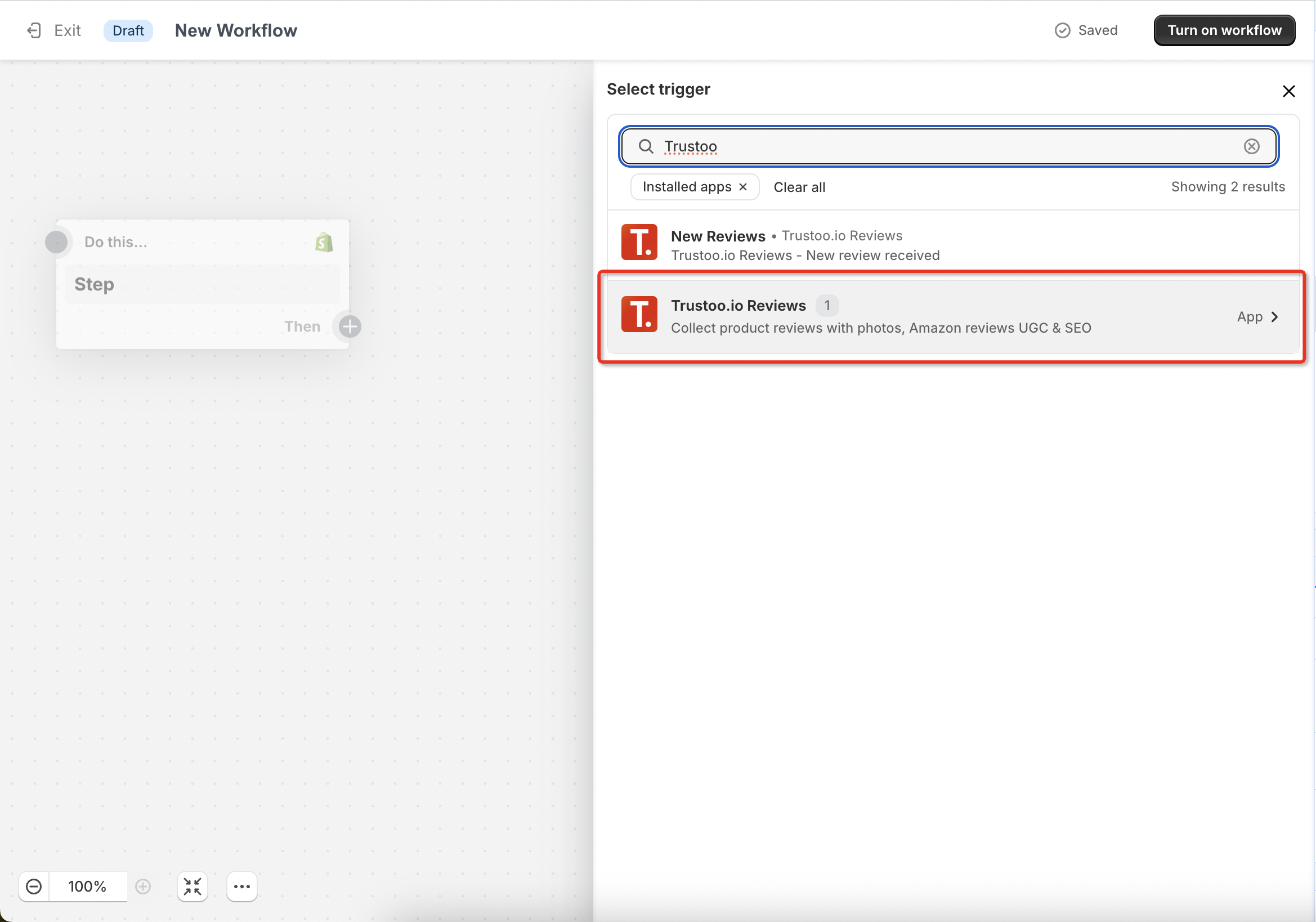Click the 100% zoom level field

tap(87, 886)
